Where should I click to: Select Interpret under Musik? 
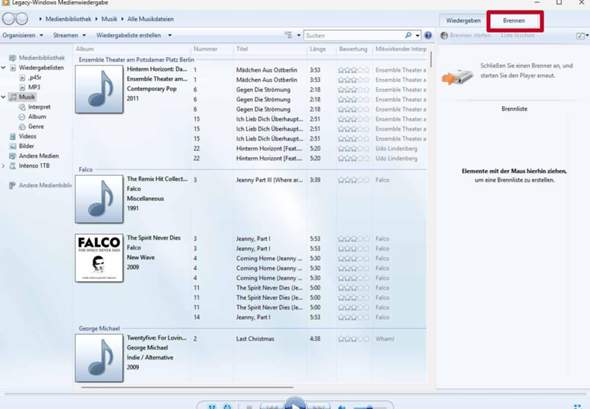pos(39,107)
